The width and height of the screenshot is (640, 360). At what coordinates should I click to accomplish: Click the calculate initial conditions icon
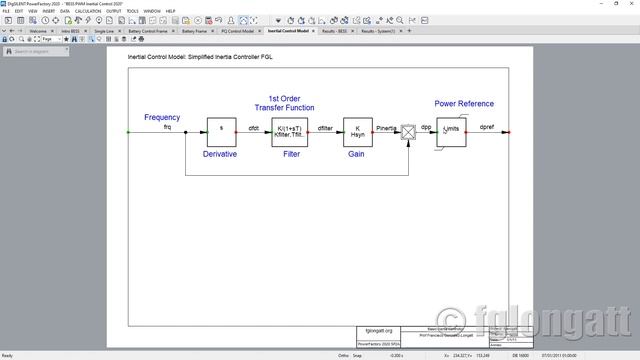(x=291, y=20)
